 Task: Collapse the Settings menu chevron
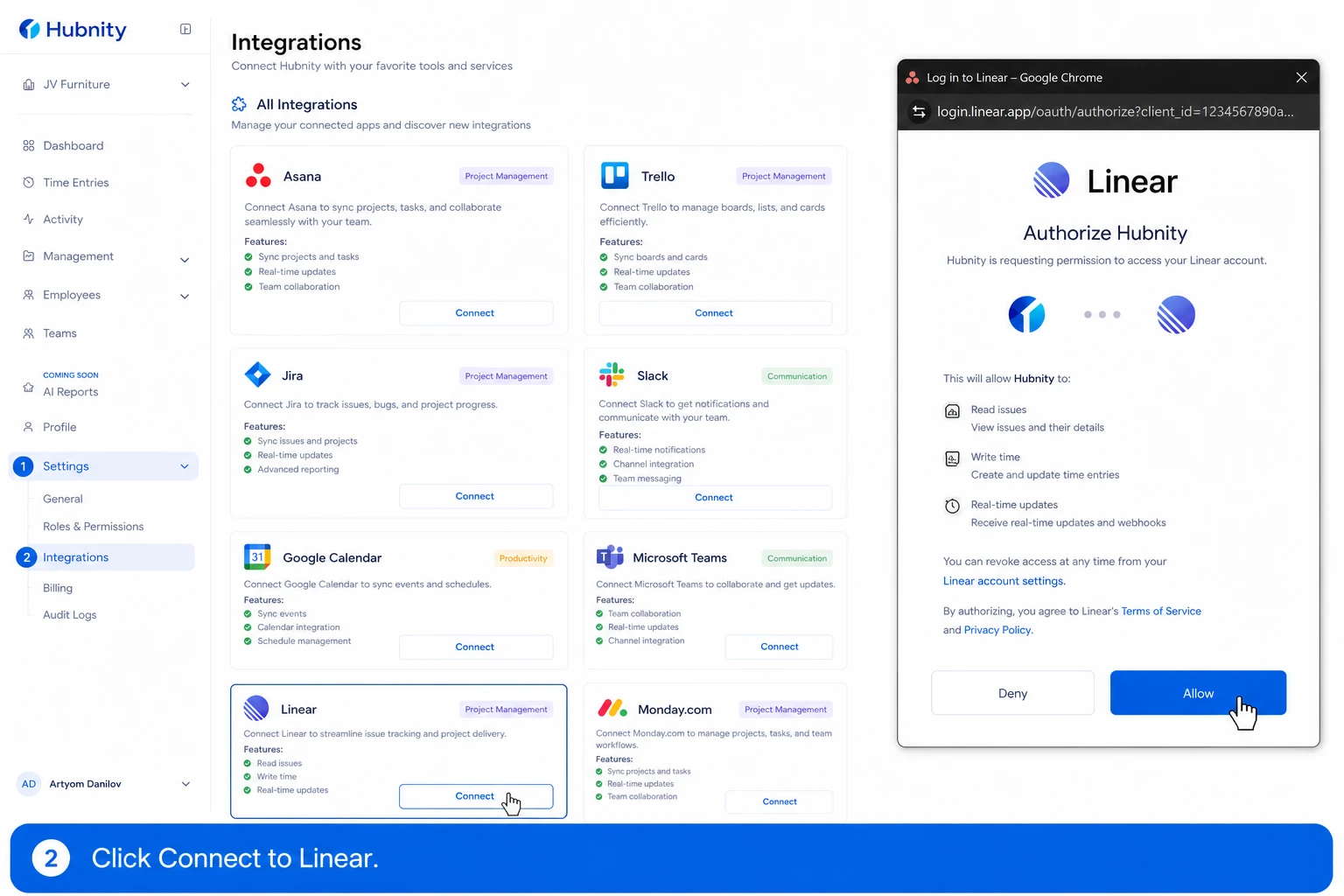[185, 466]
